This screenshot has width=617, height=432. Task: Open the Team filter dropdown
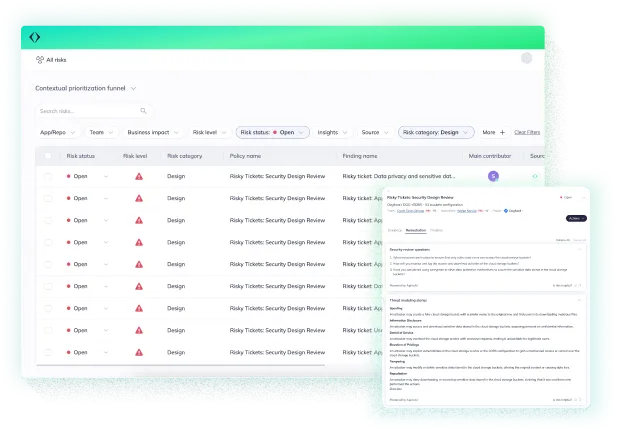(101, 133)
